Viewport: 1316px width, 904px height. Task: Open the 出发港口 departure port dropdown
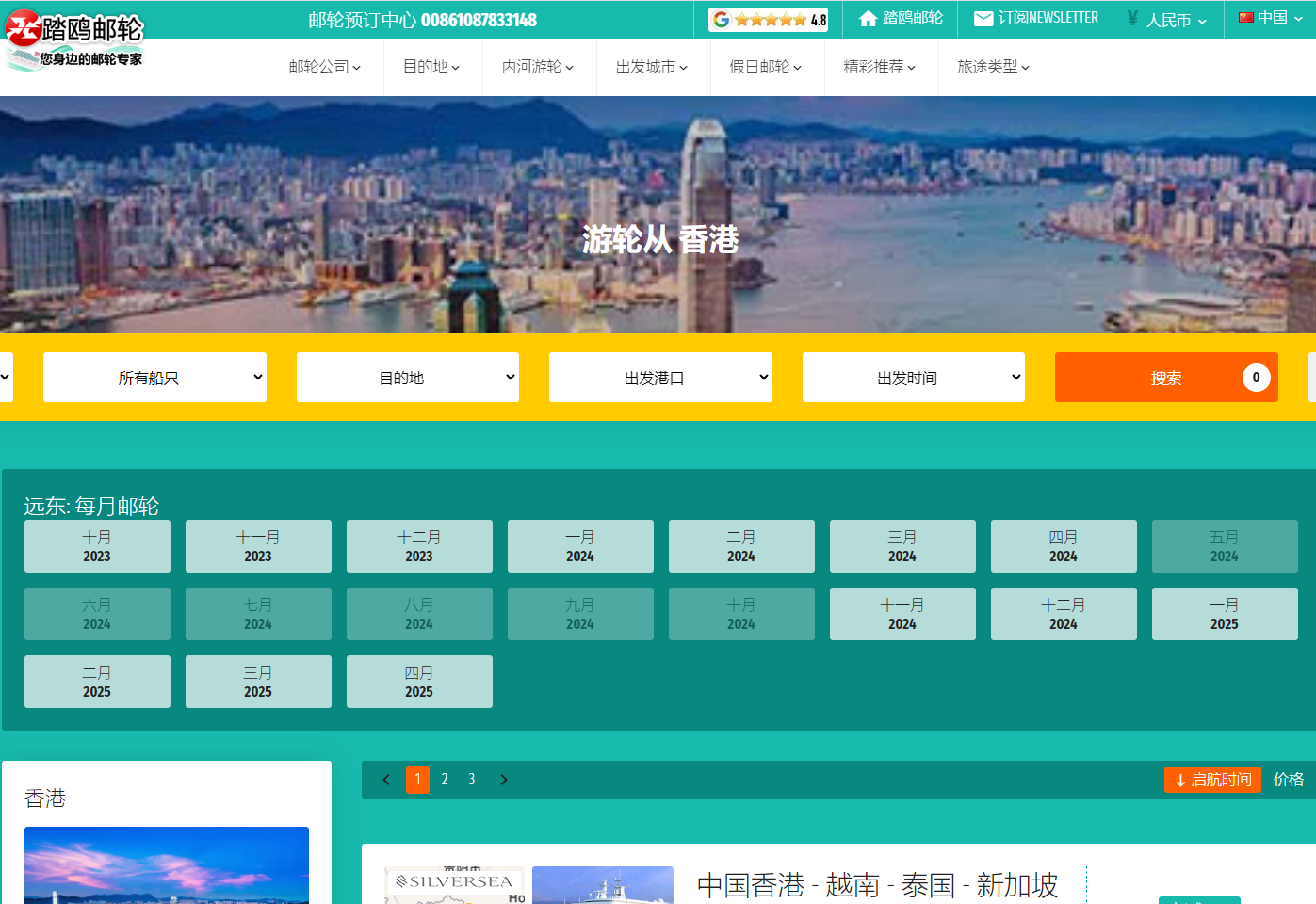tap(660, 378)
